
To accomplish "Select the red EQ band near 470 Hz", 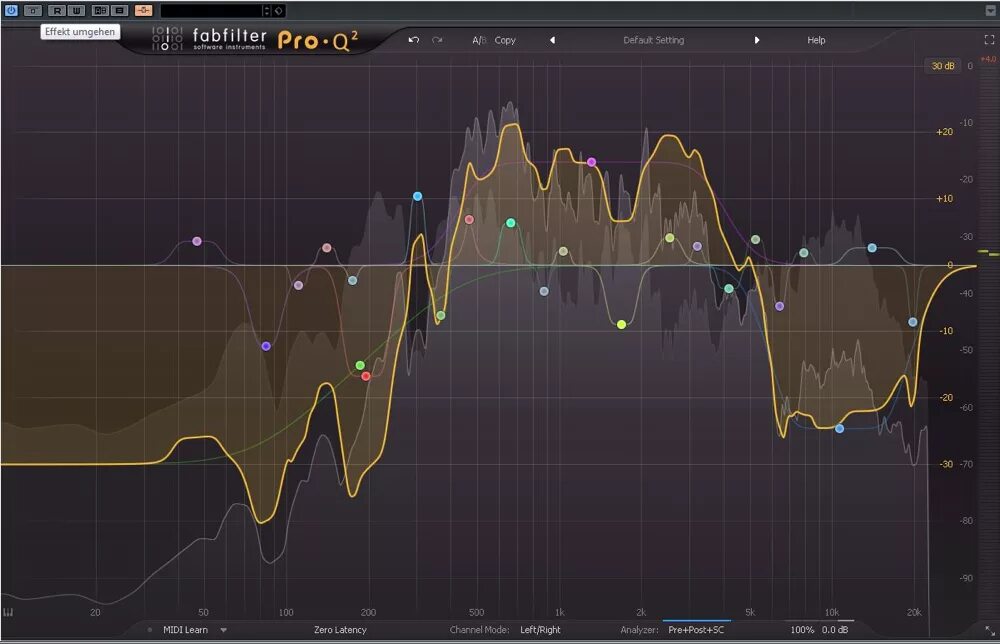I will (469, 219).
